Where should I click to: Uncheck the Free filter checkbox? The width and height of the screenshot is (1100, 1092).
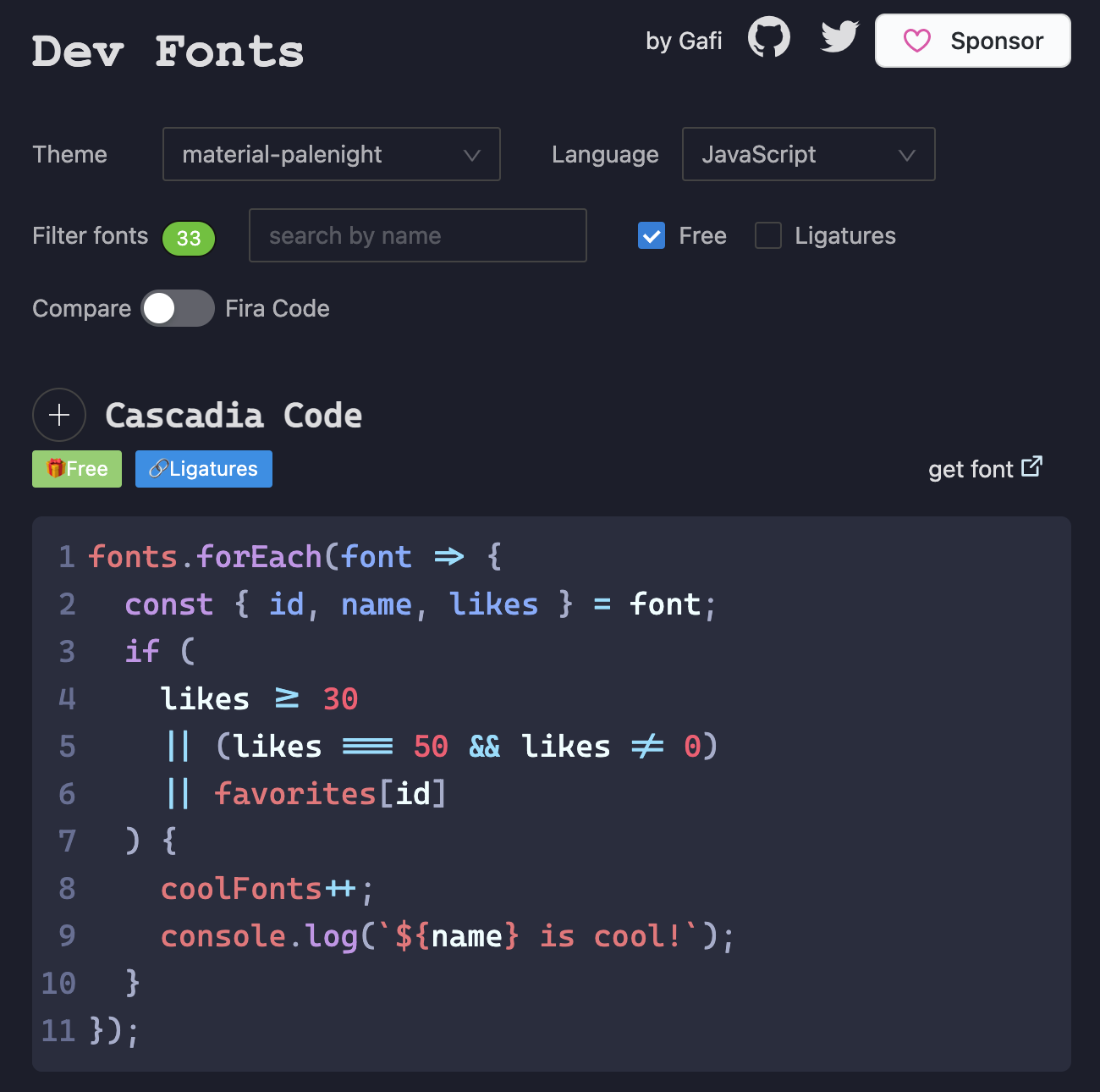[652, 235]
